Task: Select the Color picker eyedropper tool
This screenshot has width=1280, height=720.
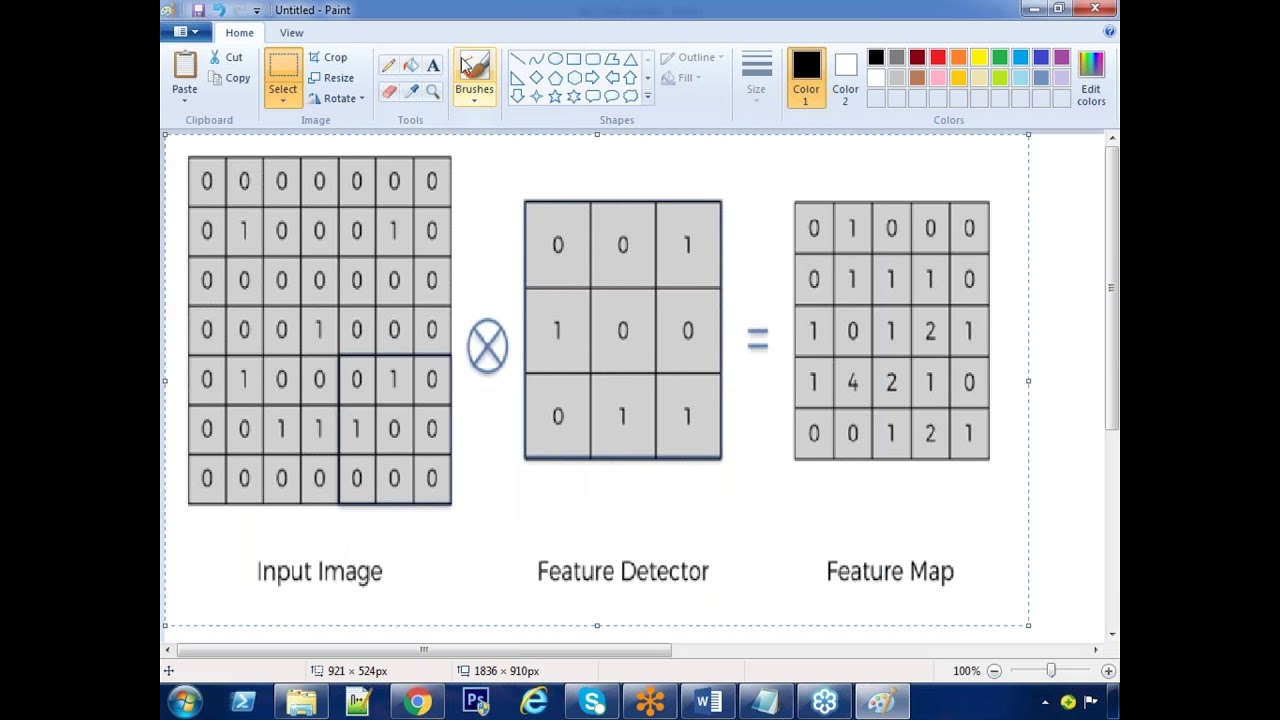Action: coord(411,91)
